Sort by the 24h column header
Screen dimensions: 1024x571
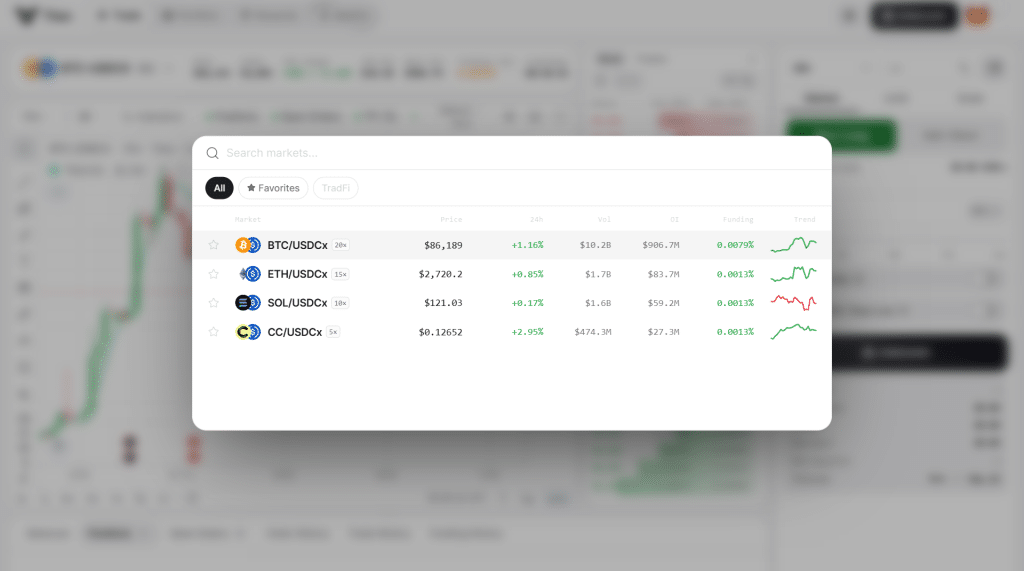point(537,220)
